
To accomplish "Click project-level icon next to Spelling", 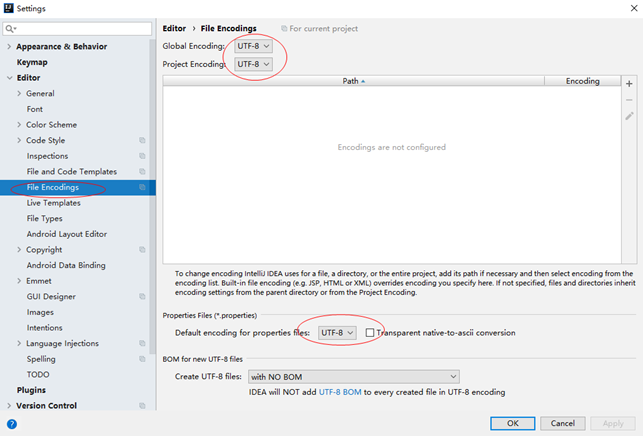I will (x=142, y=359).
